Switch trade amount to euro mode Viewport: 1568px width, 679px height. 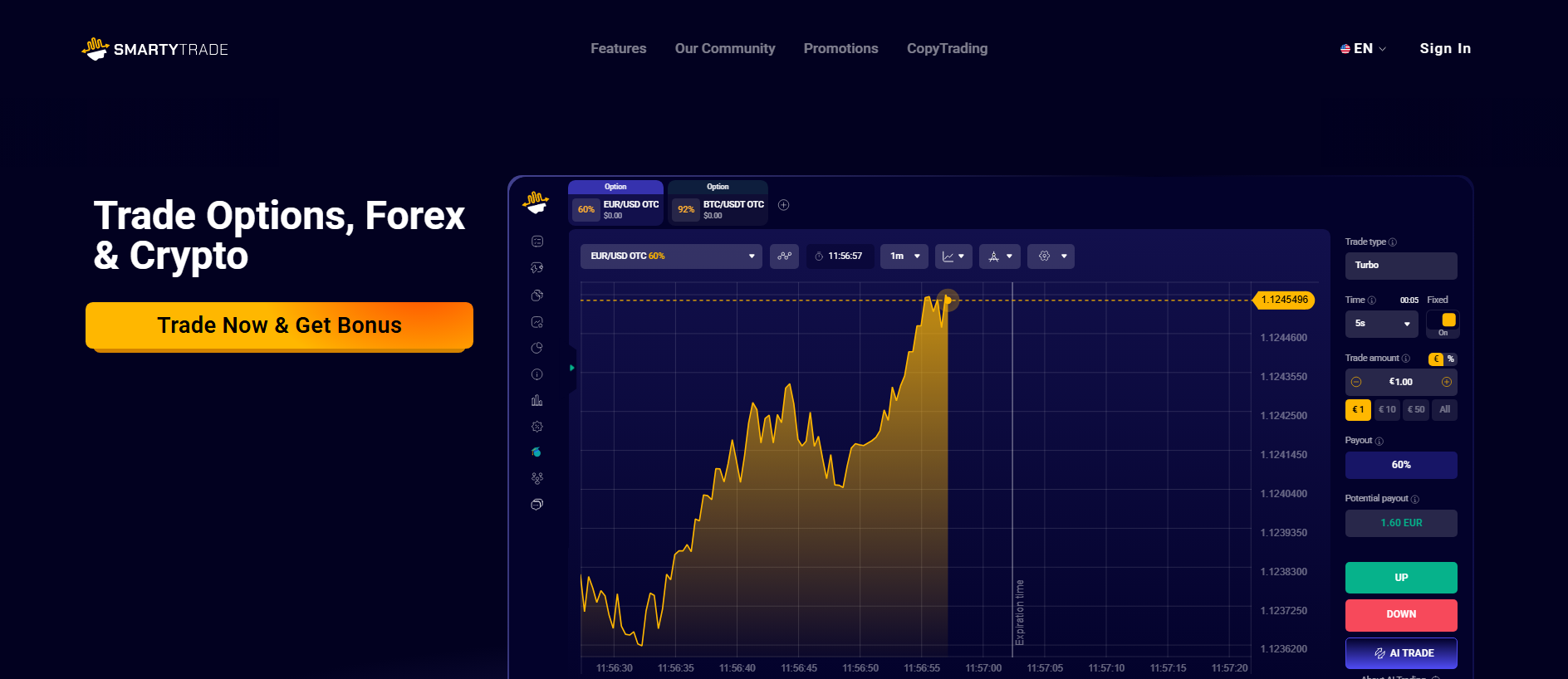[1436, 359]
